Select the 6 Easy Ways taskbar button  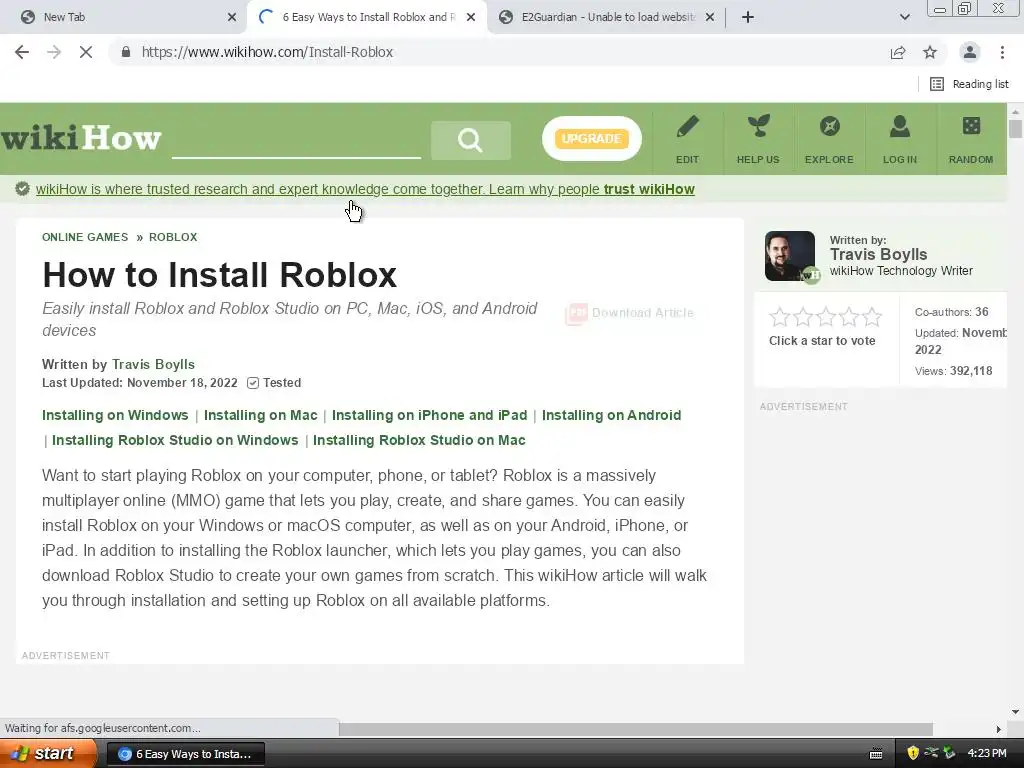pos(185,754)
